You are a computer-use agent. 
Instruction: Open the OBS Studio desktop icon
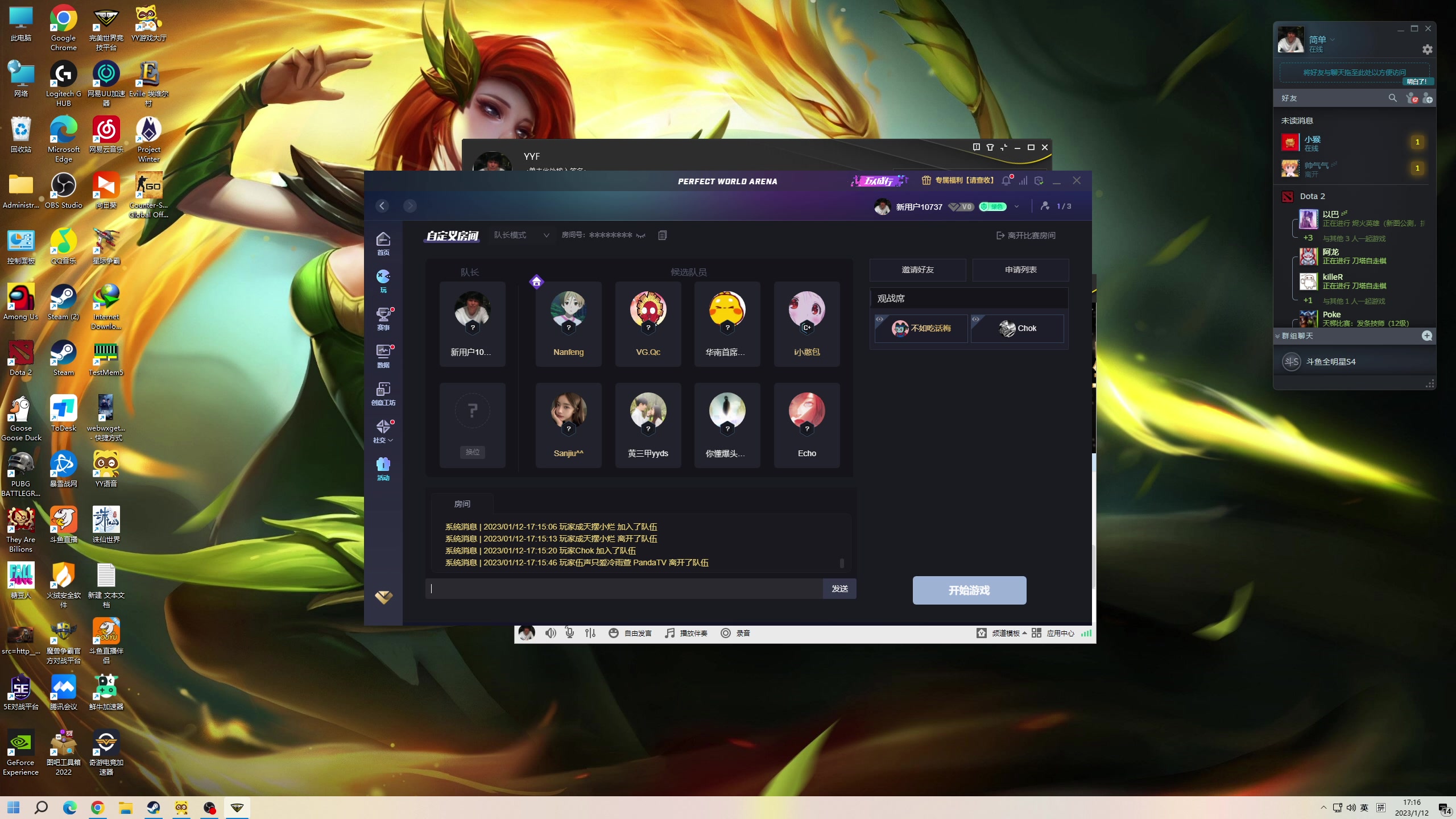click(64, 191)
